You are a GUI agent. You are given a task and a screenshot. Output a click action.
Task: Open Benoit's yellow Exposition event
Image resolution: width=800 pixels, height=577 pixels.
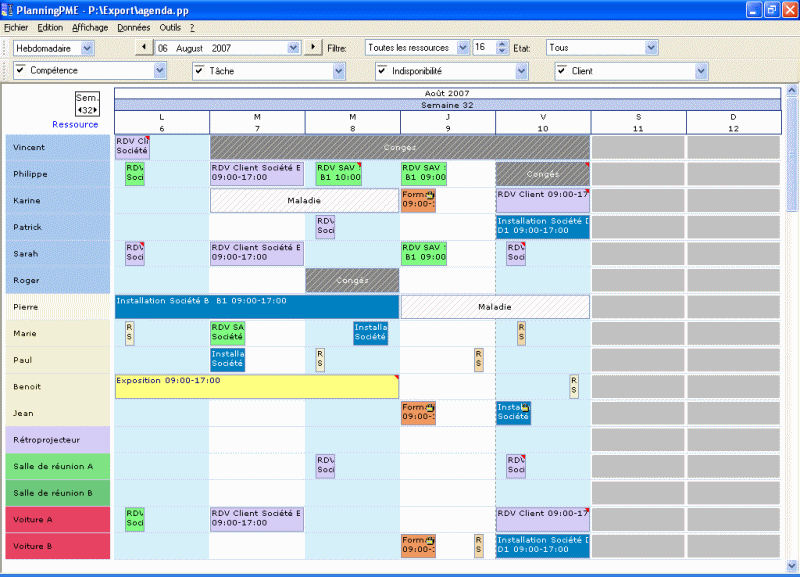pyautogui.click(x=255, y=387)
